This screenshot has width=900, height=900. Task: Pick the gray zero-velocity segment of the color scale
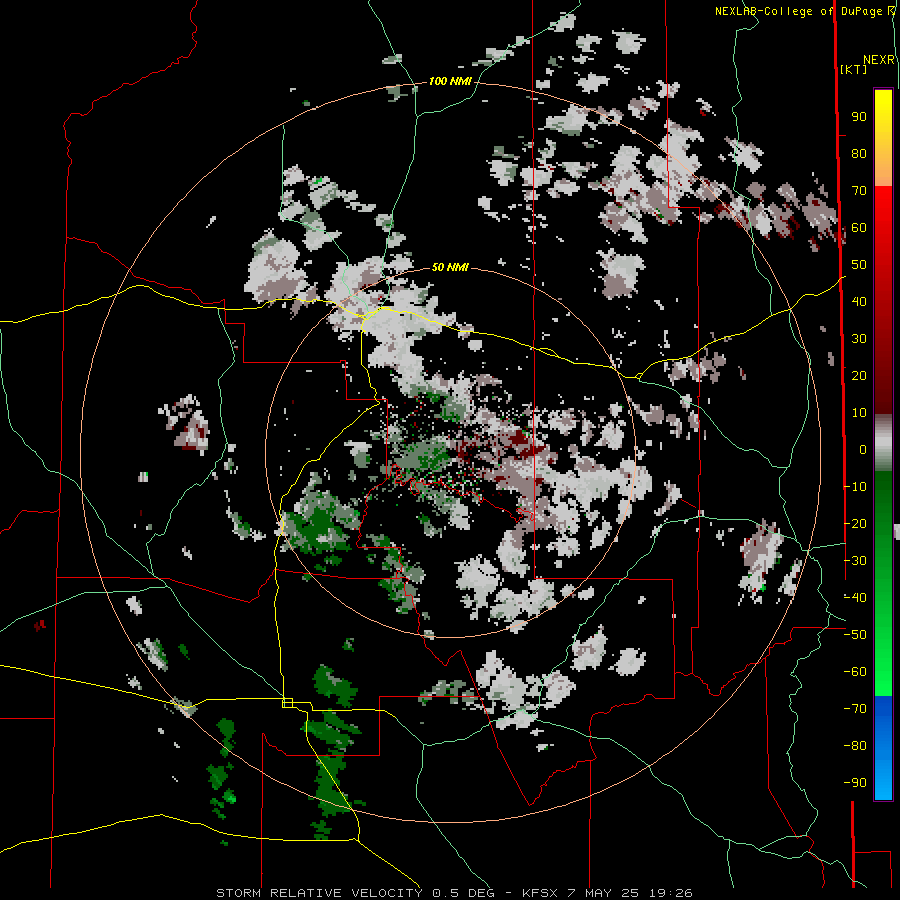click(883, 443)
